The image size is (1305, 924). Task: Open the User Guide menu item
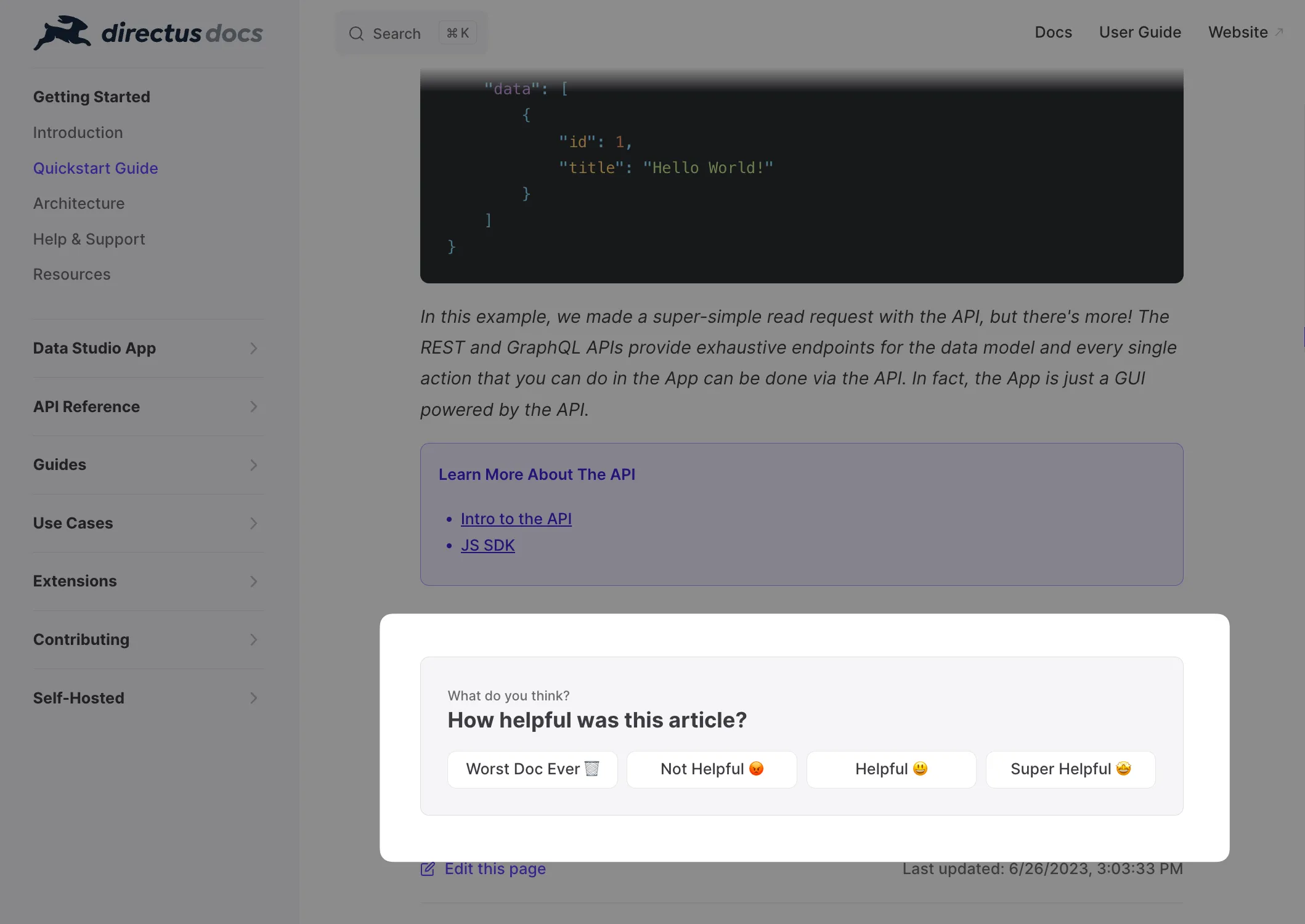click(x=1140, y=32)
